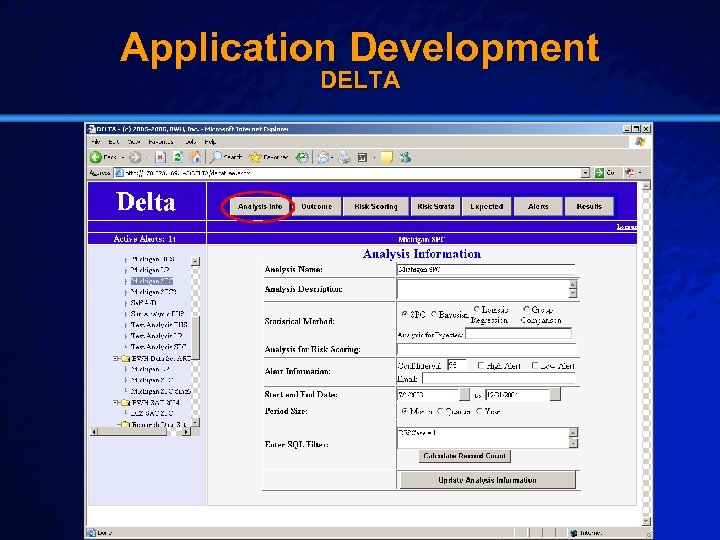Open the Forward button history dropdown arrow
Image resolution: width=720 pixels, height=540 pixels.
click(x=147, y=158)
